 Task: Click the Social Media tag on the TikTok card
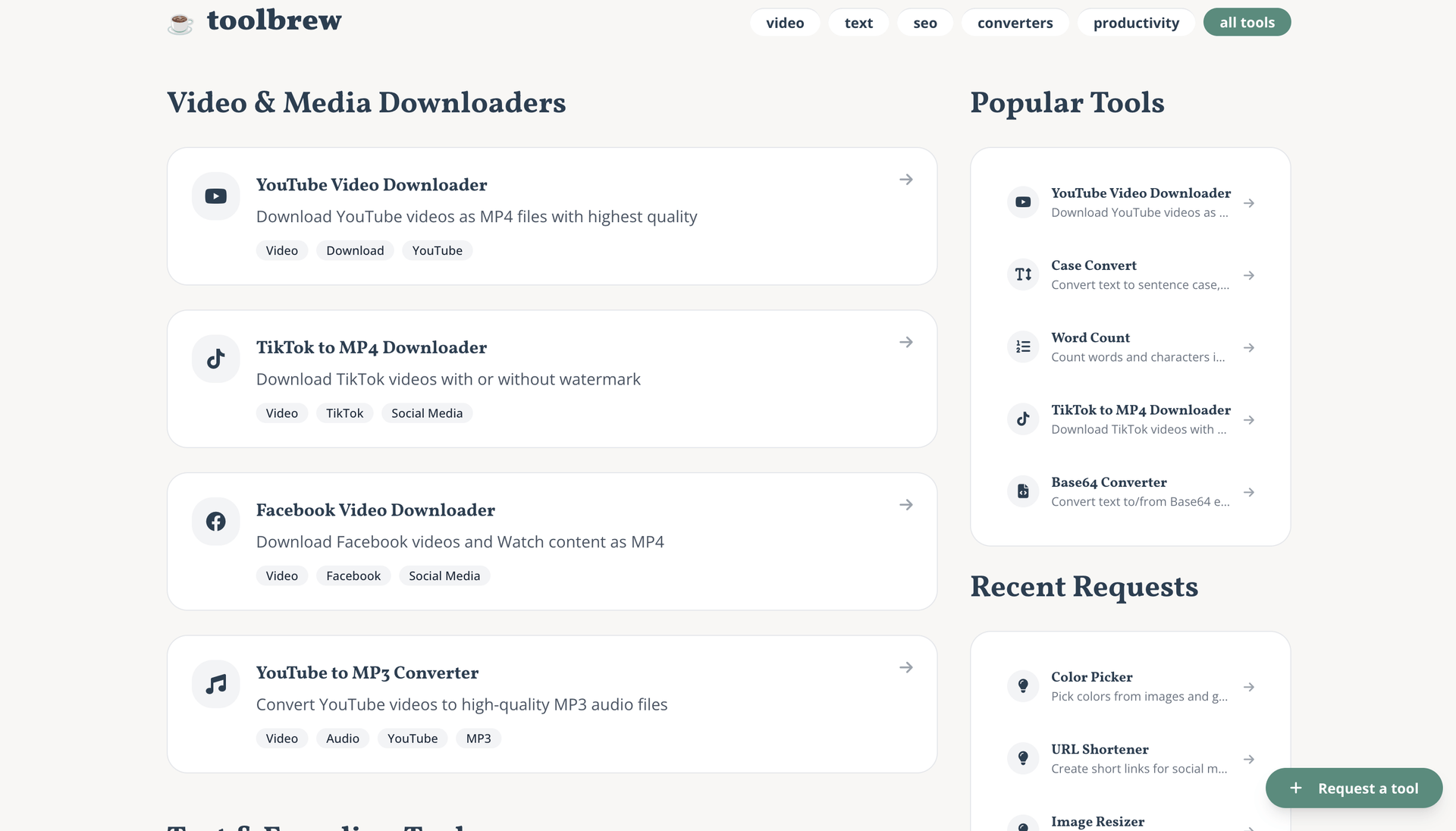[x=427, y=413]
